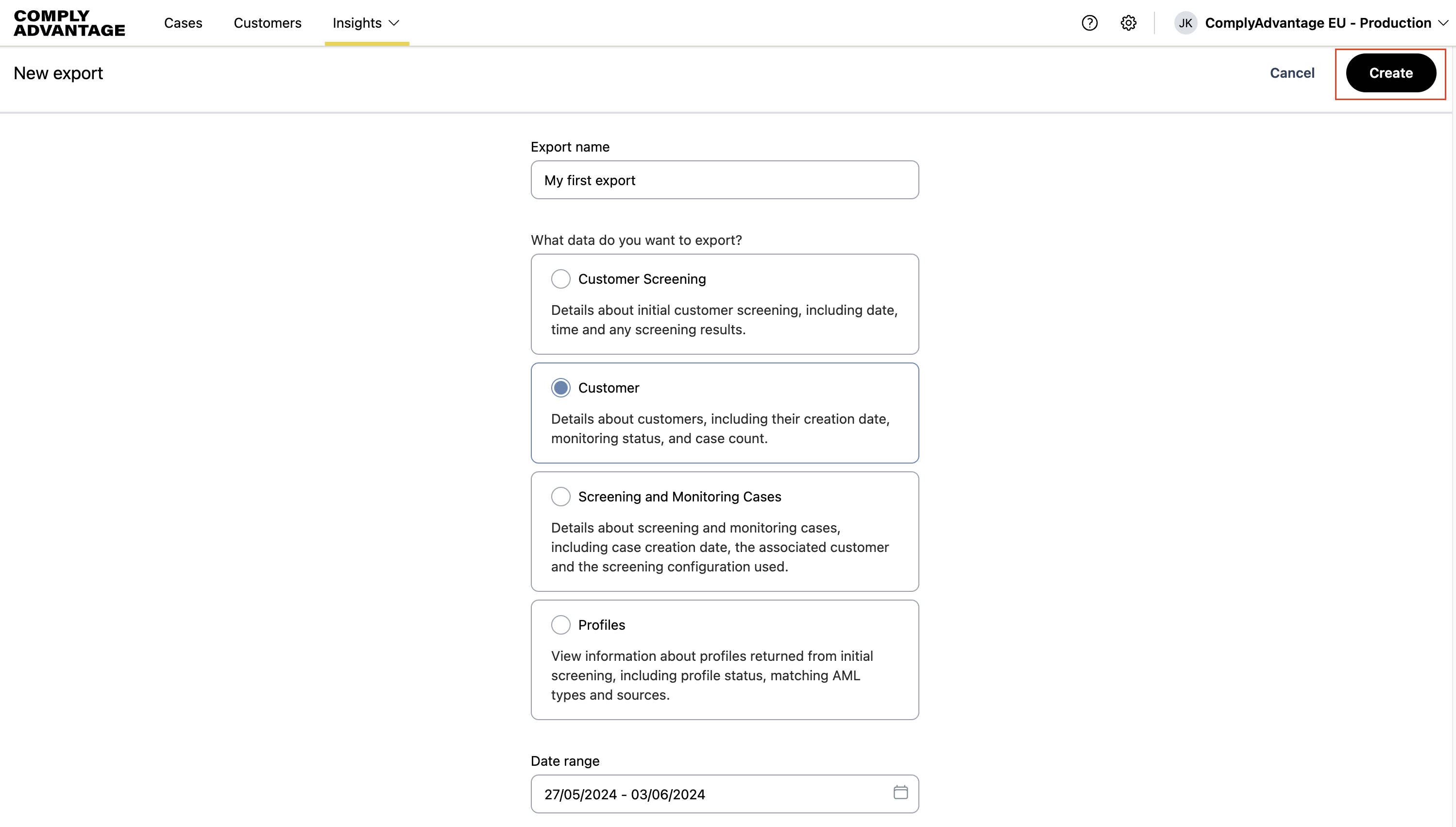This screenshot has width=1456, height=827.
Task: Select the Customer Screening radio option
Action: click(x=561, y=279)
